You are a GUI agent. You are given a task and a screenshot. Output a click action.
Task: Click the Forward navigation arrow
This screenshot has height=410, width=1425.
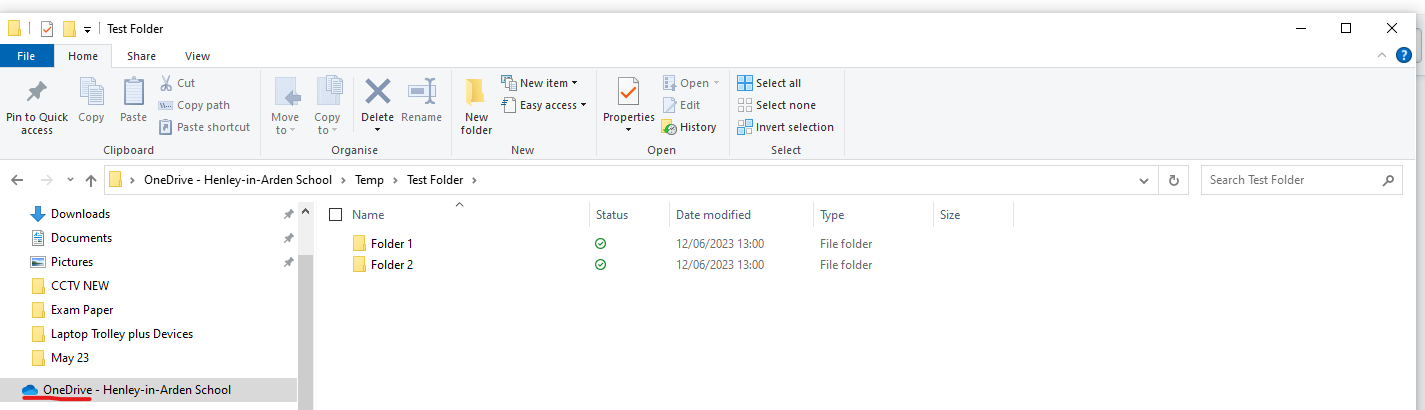(x=46, y=180)
